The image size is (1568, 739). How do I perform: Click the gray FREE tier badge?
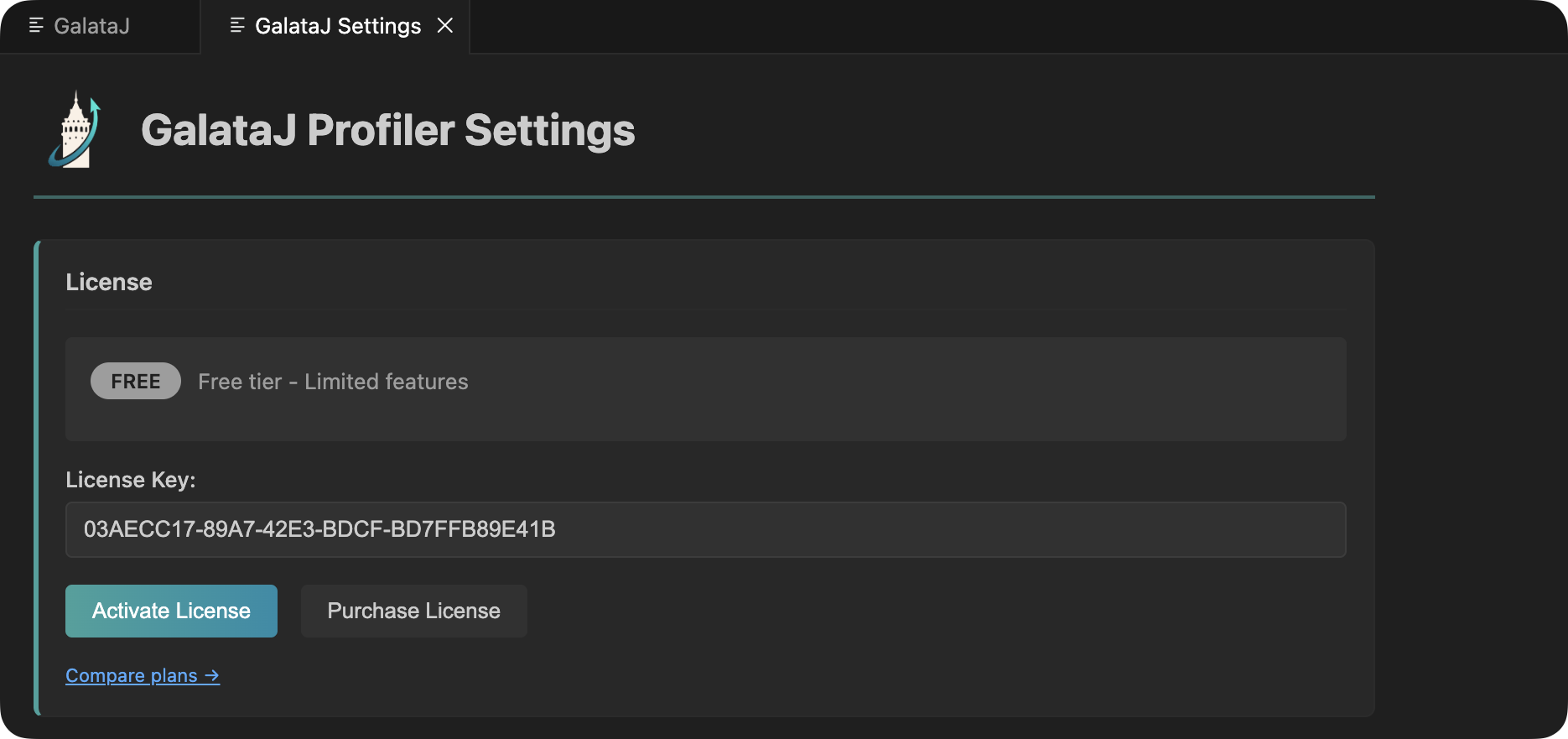coord(136,382)
